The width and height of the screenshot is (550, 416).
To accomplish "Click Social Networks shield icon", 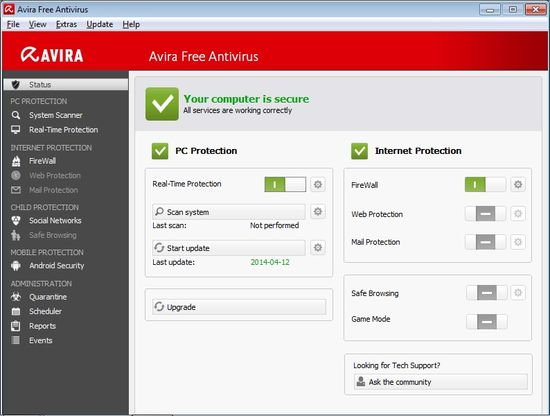I will click(x=16, y=221).
